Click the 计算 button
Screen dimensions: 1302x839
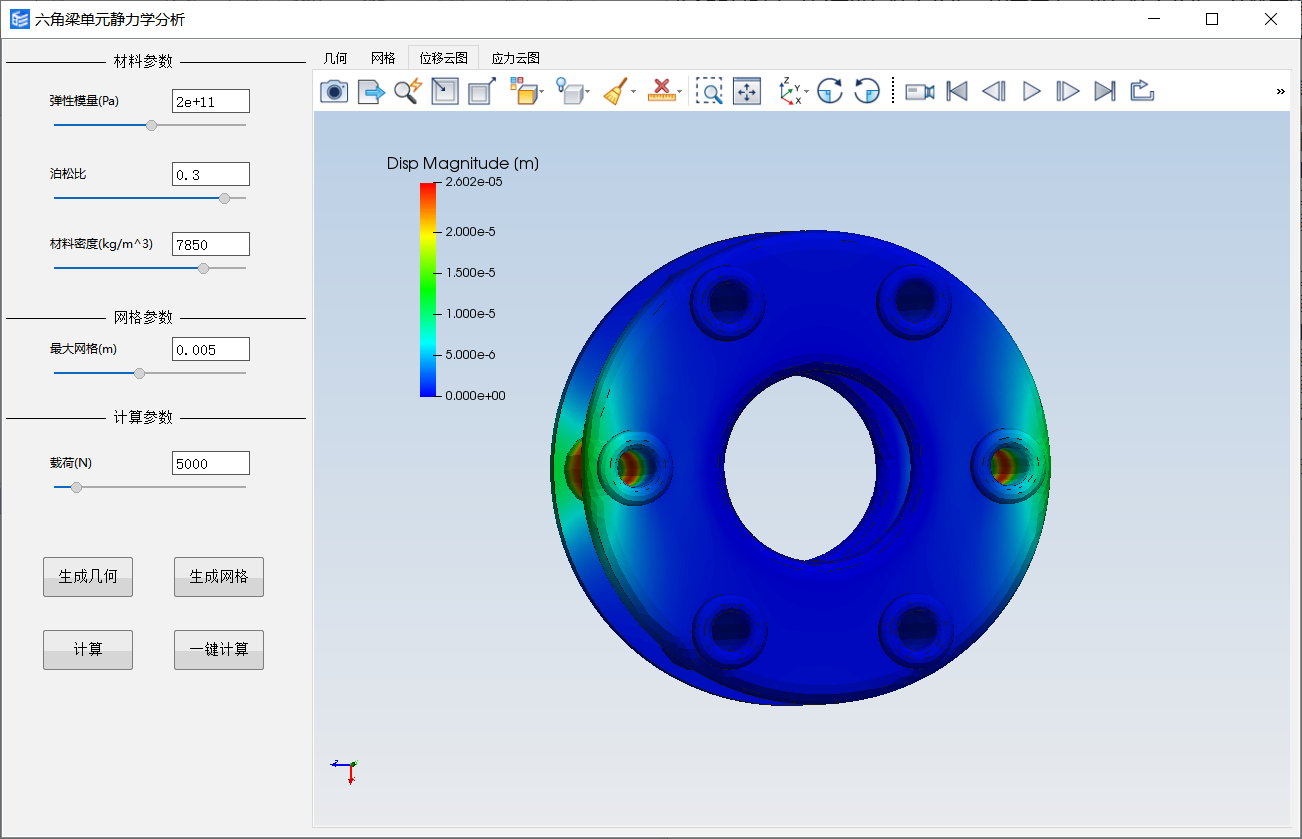point(88,650)
